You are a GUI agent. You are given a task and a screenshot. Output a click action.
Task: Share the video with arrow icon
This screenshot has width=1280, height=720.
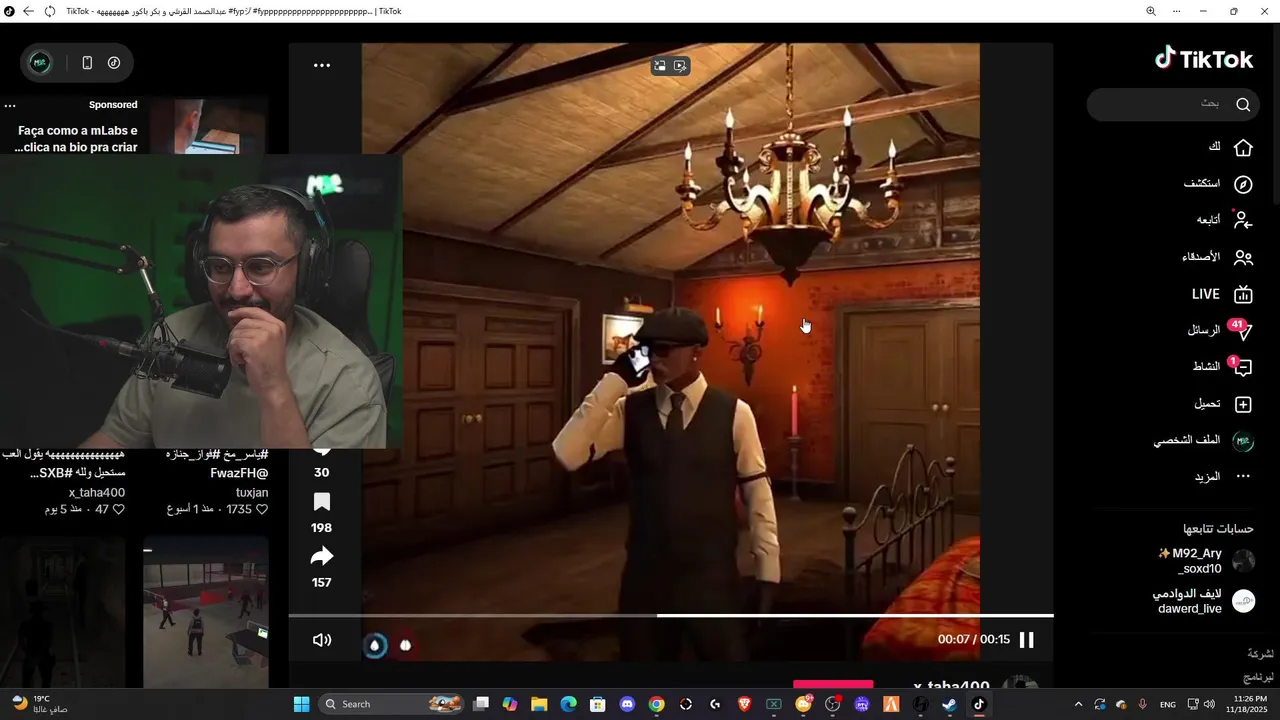pos(322,557)
